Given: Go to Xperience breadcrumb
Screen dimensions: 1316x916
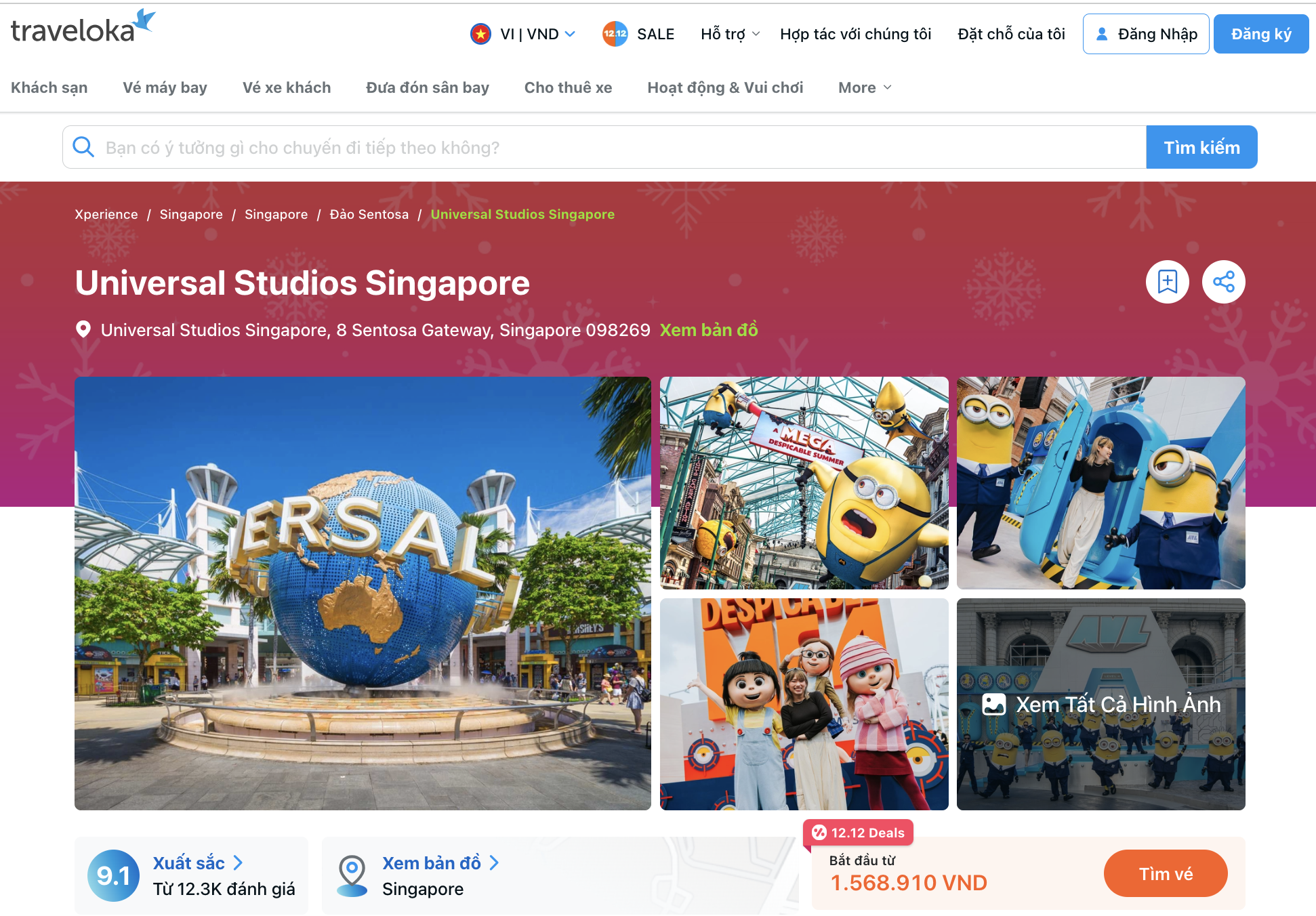Looking at the screenshot, I should pos(106,214).
